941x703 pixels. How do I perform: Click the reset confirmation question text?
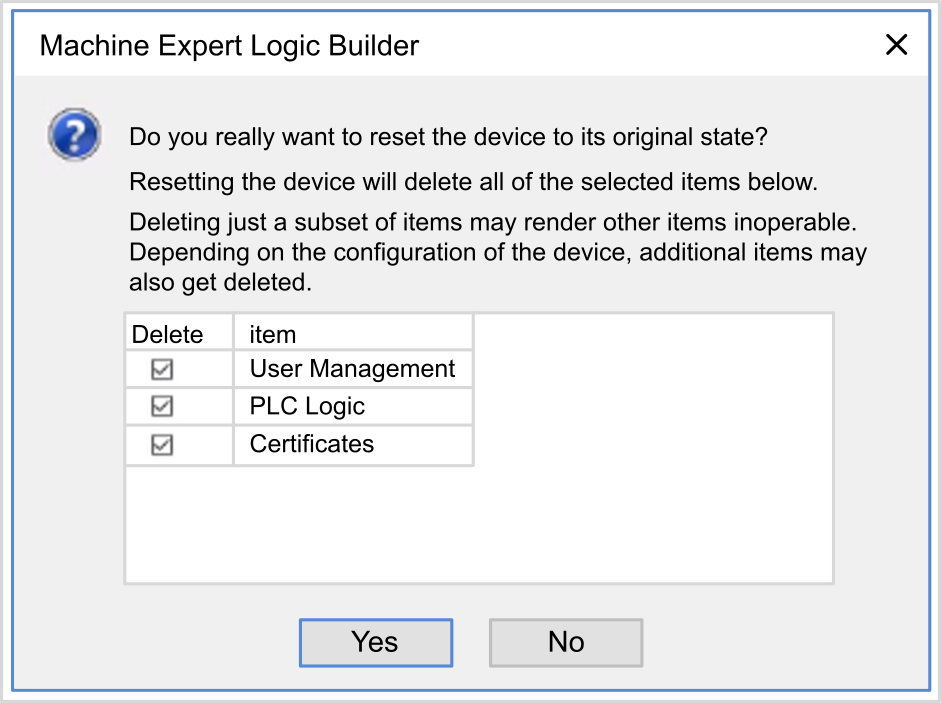click(x=448, y=136)
